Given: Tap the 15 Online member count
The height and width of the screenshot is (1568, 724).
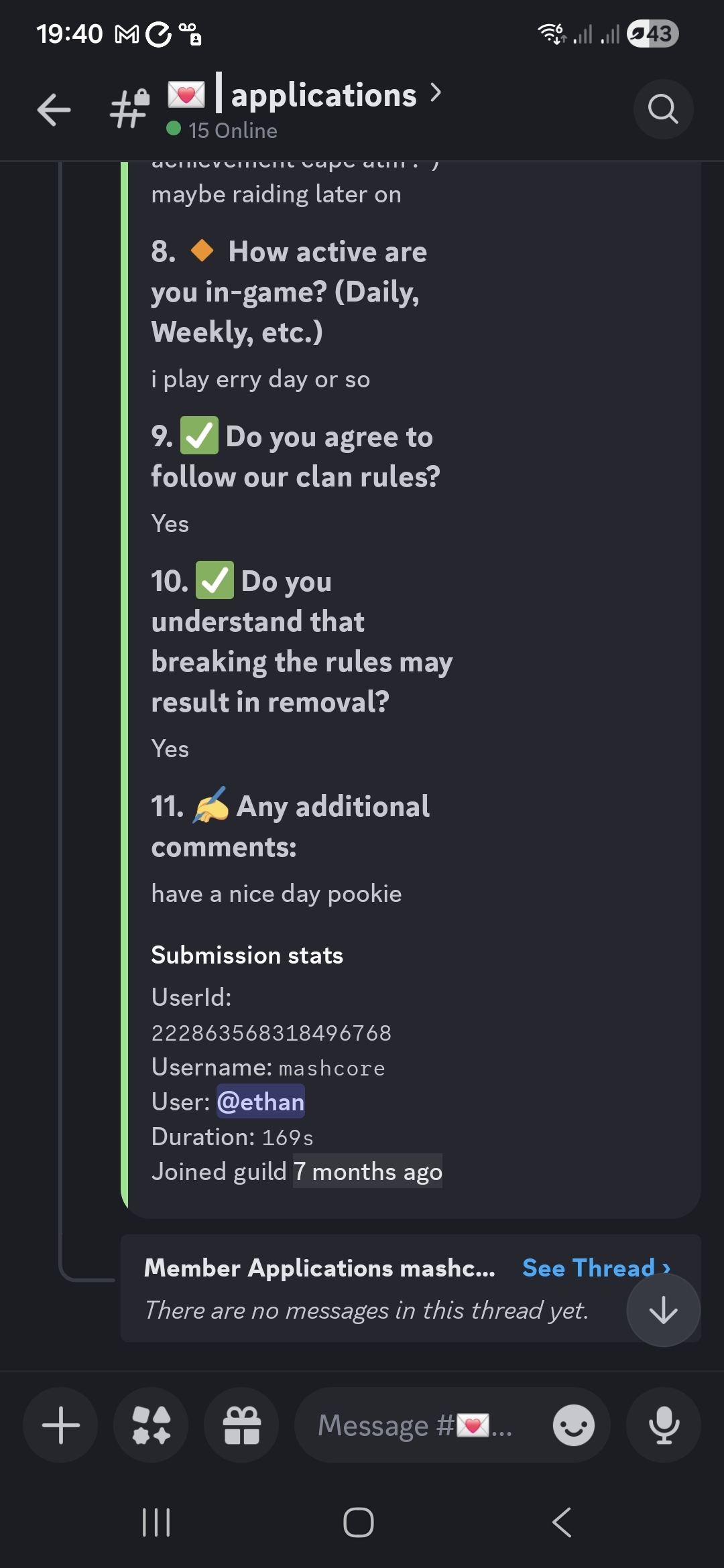Looking at the screenshot, I should 232,130.
